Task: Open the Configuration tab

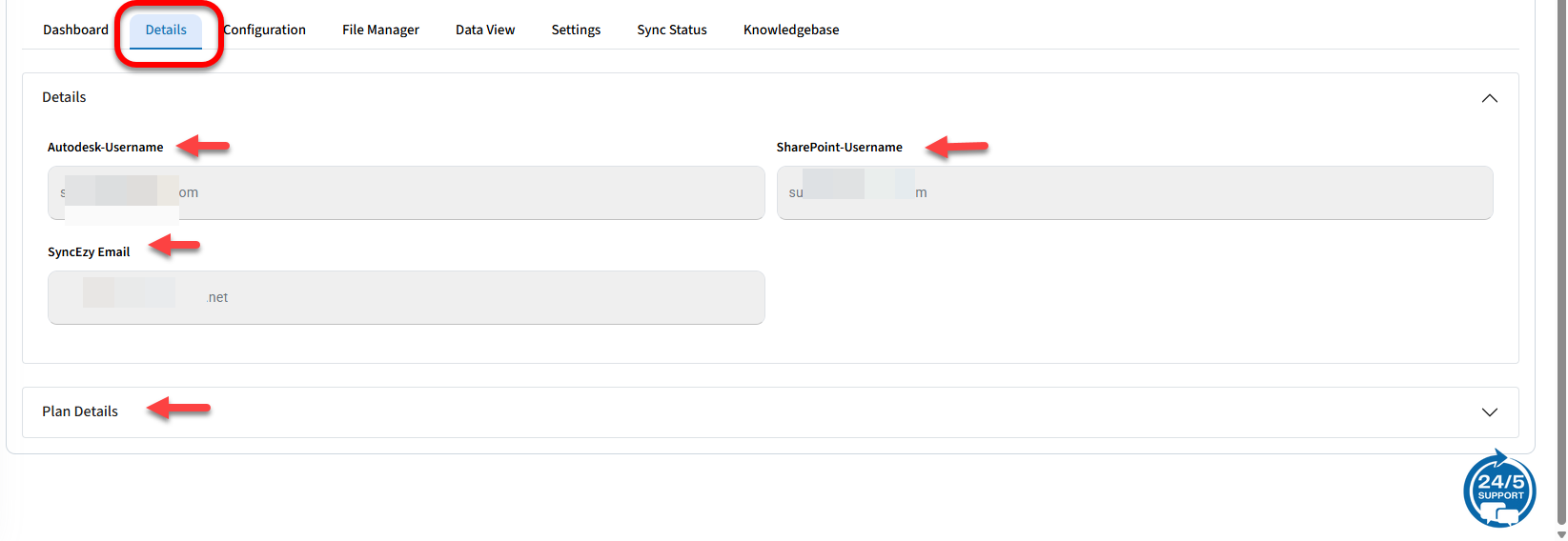Action: pyautogui.click(x=265, y=30)
